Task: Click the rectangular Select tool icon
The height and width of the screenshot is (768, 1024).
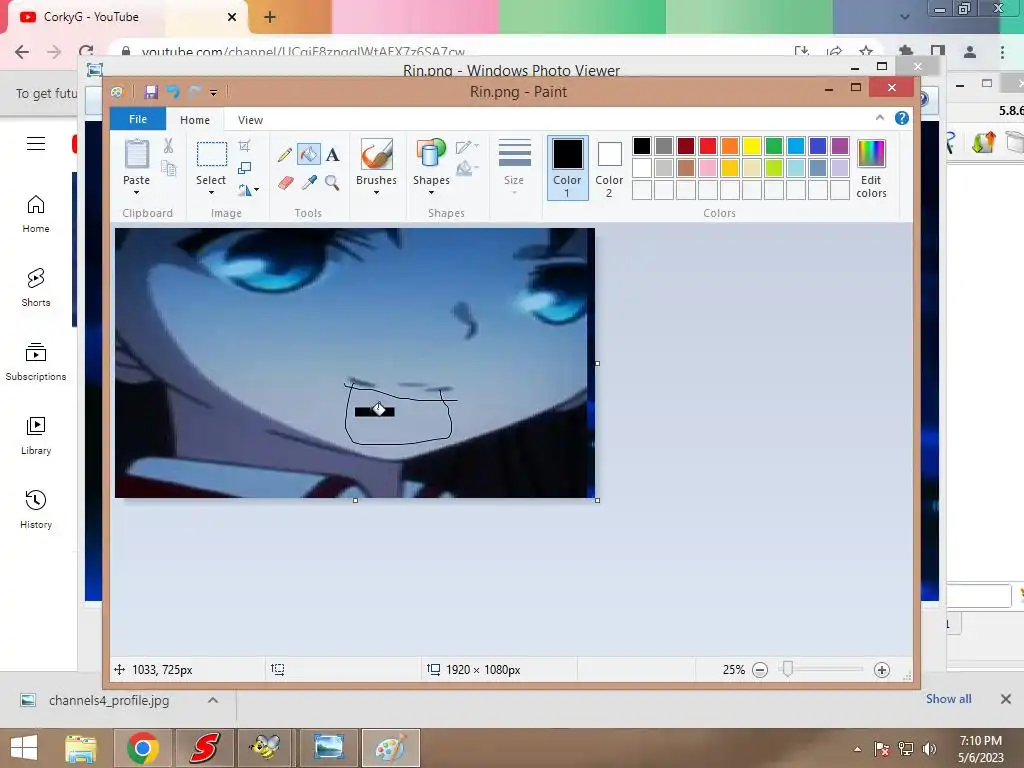Action: tap(212, 155)
